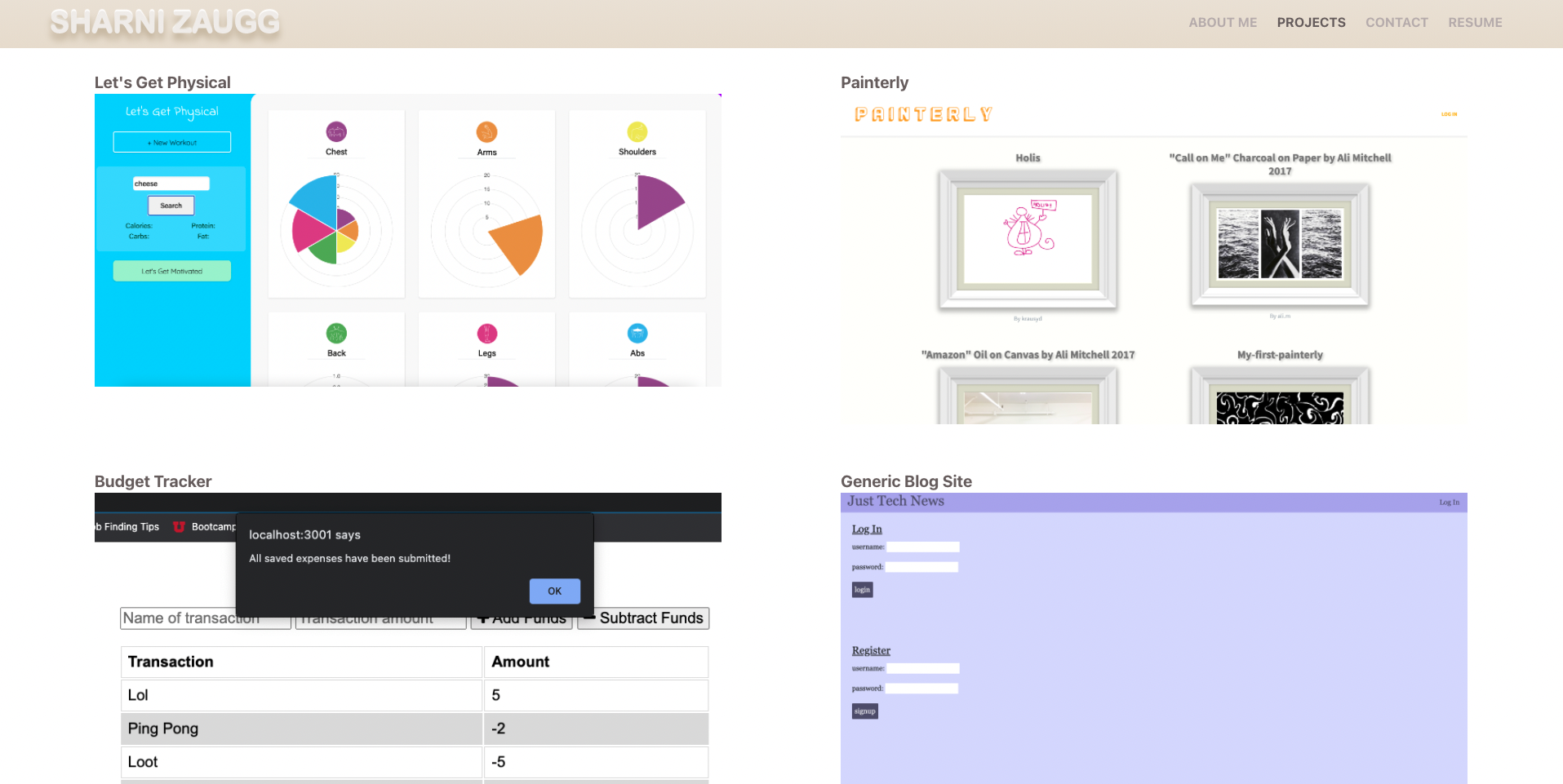Click the pink Legs workout icon

point(486,333)
